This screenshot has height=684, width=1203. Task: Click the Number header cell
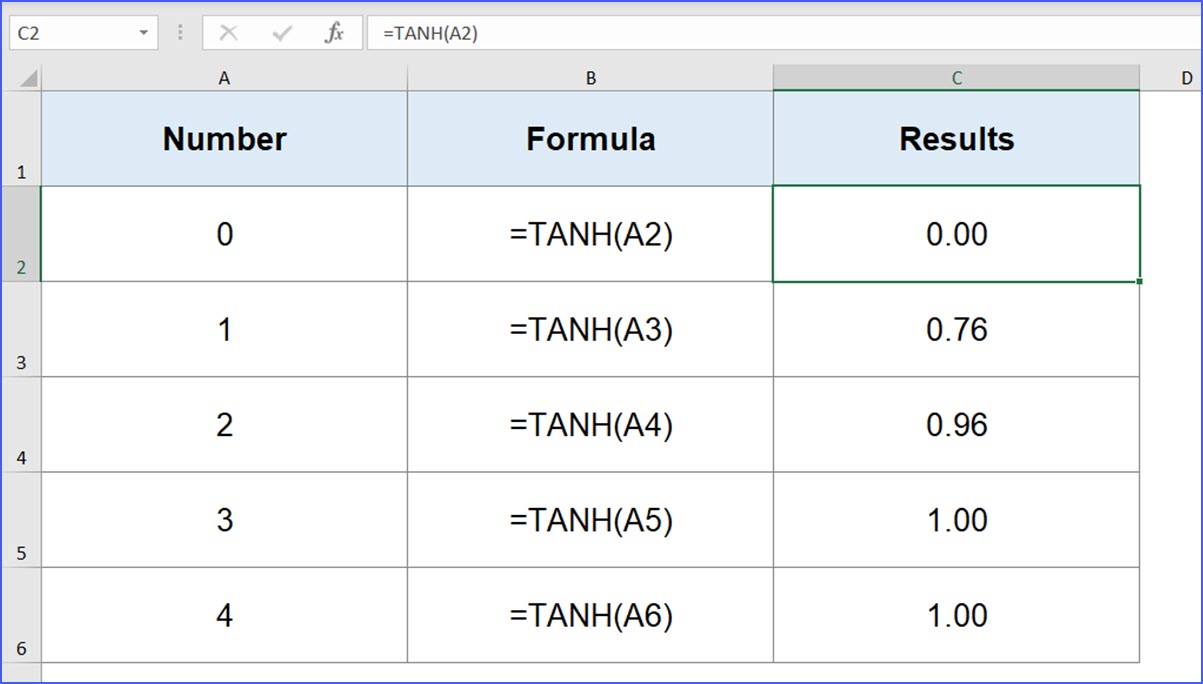click(x=224, y=139)
